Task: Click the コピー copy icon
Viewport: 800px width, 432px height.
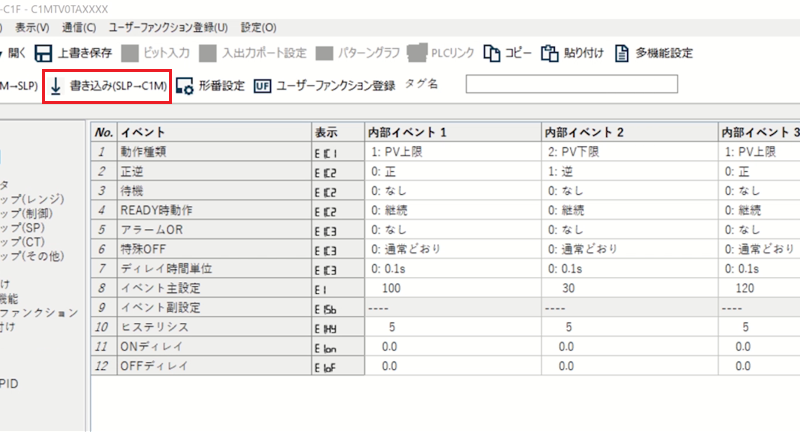Action: click(x=492, y=53)
